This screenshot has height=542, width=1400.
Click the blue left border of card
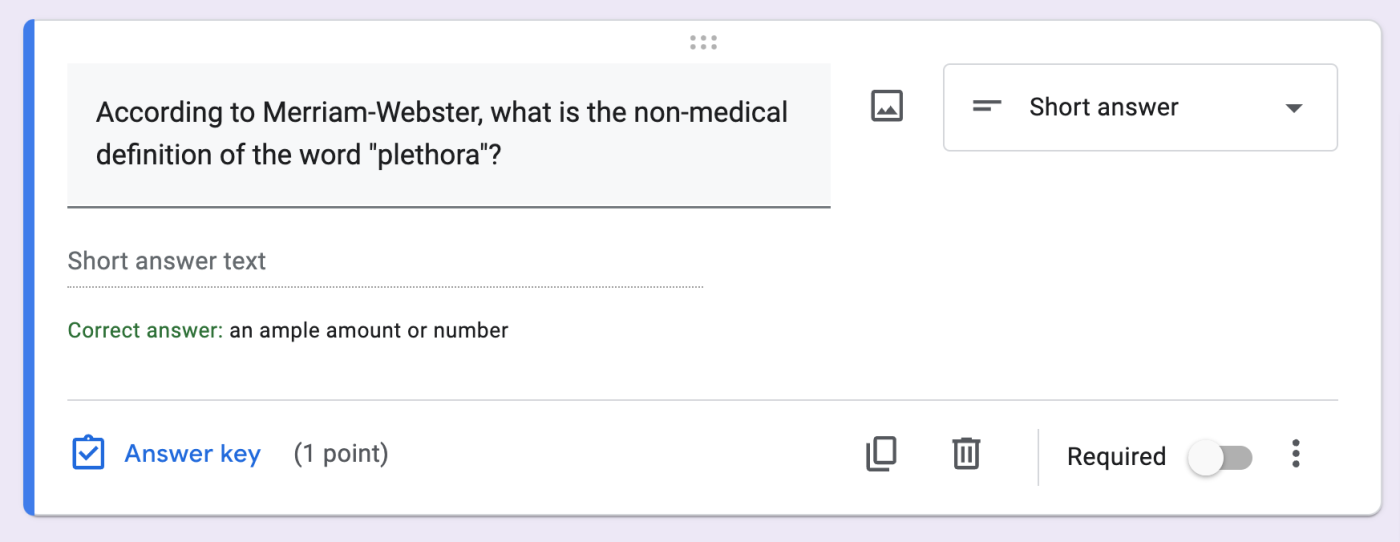point(29,268)
